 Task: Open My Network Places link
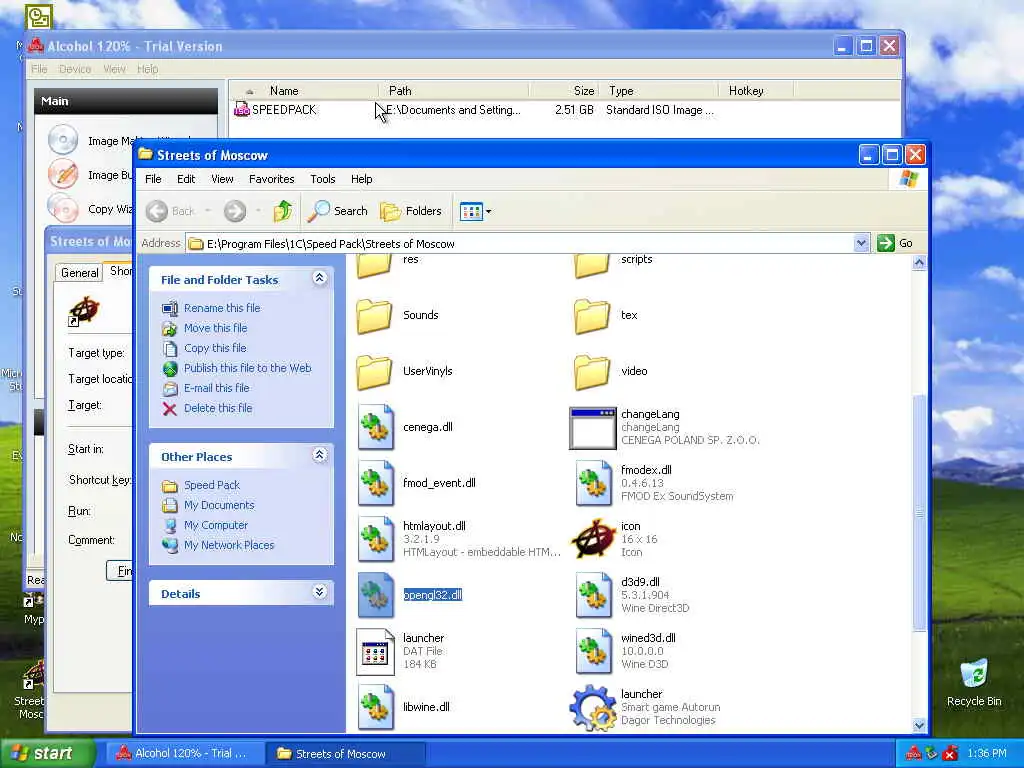tap(229, 545)
